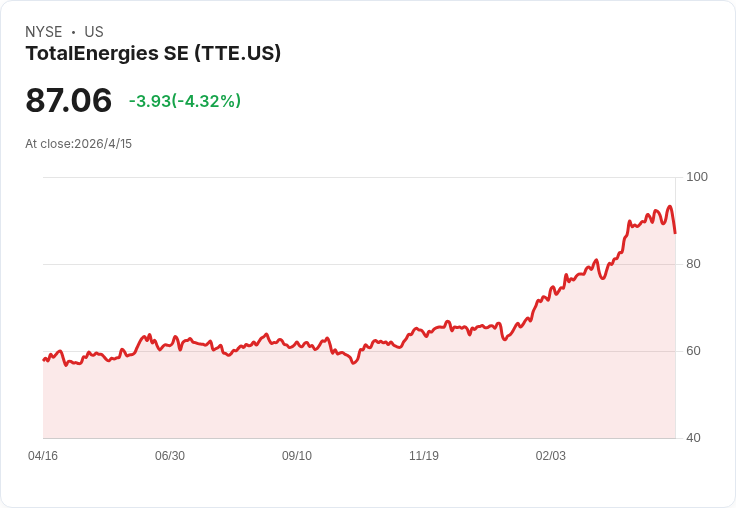This screenshot has height=508, width=736.
Task: Click the line's starting point at 04/16
Action: (44, 360)
